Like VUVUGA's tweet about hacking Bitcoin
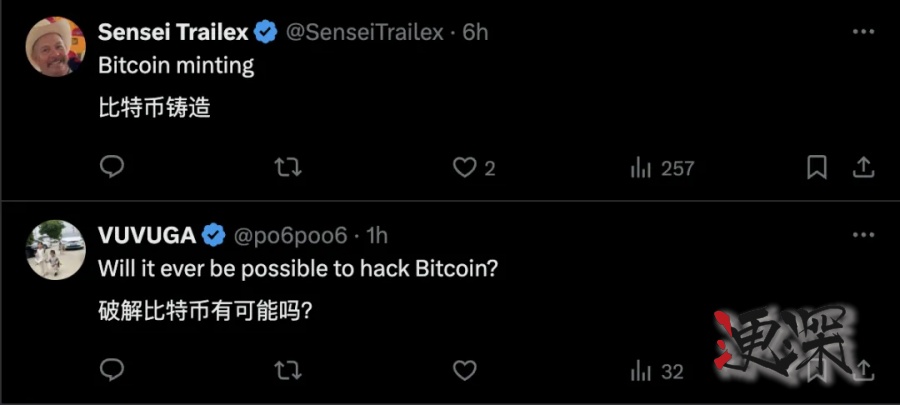The height and width of the screenshot is (405, 900). coord(465,371)
